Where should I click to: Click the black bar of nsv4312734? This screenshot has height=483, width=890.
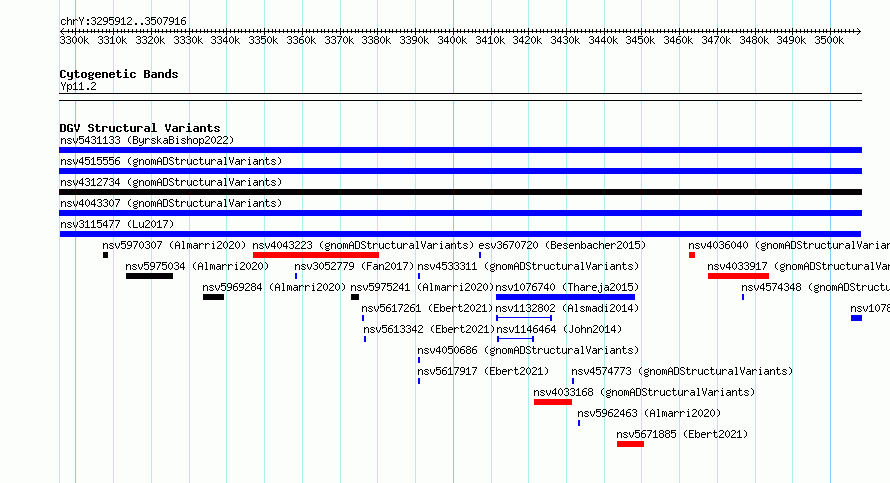click(460, 192)
